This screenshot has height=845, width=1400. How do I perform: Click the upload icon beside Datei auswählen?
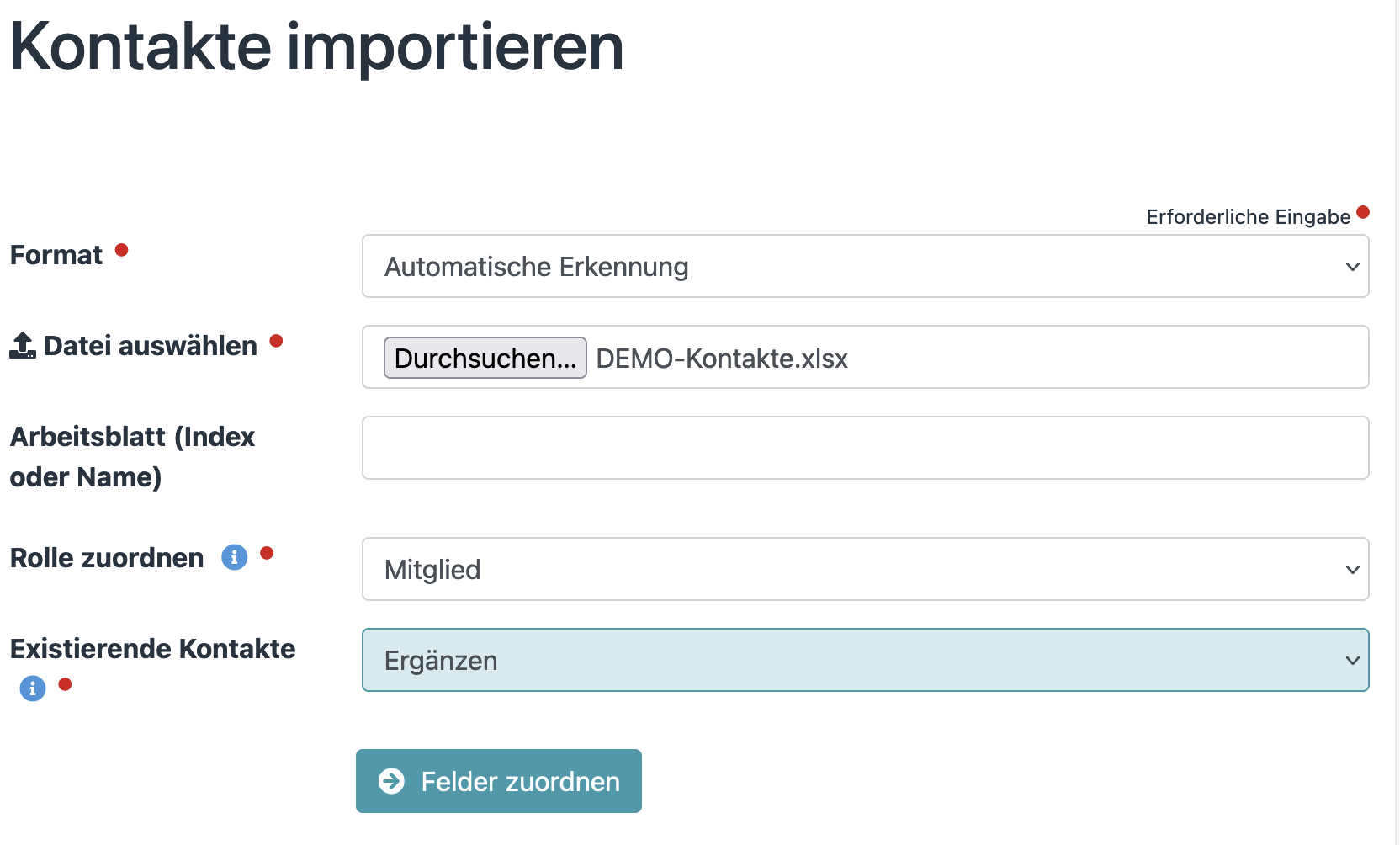pyautogui.click(x=23, y=346)
